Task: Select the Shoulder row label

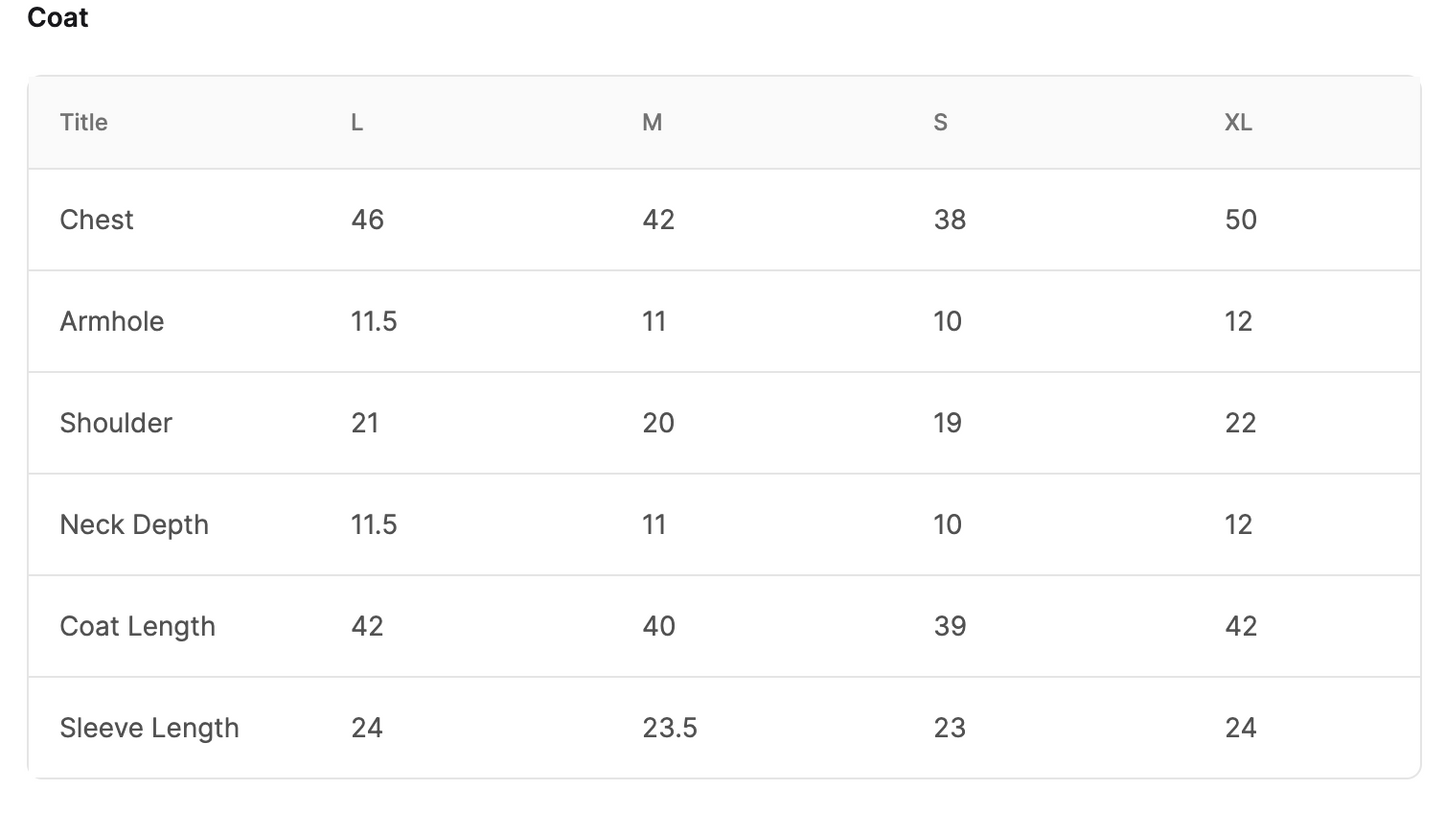Action: pos(116,423)
